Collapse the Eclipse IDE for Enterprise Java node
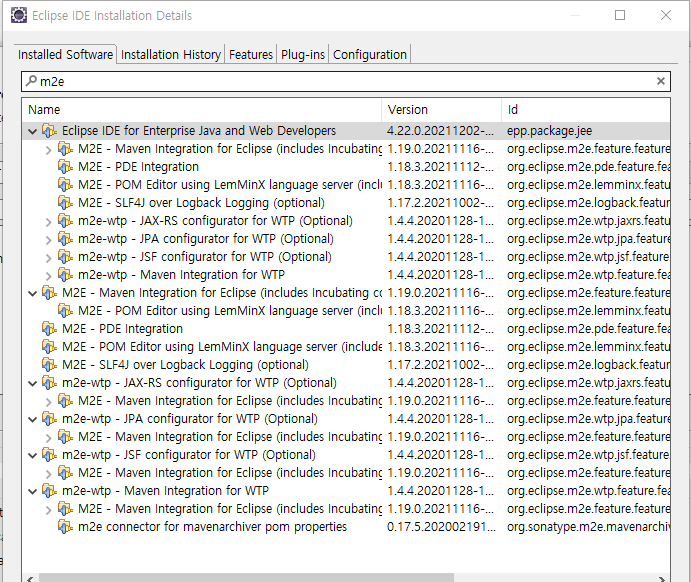691x582 pixels. coord(32,131)
